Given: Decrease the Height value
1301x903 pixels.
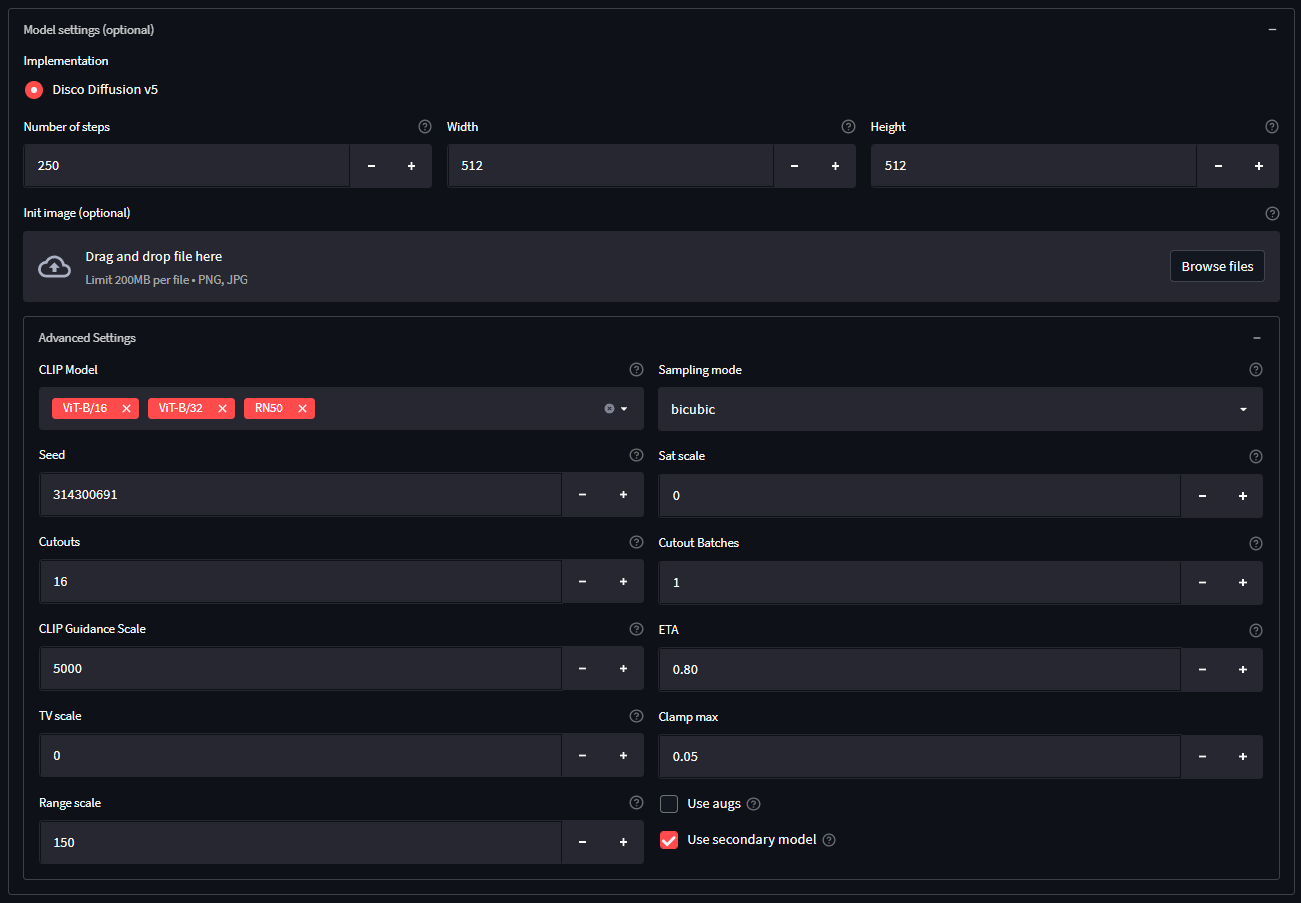Looking at the screenshot, I should [x=1218, y=166].
